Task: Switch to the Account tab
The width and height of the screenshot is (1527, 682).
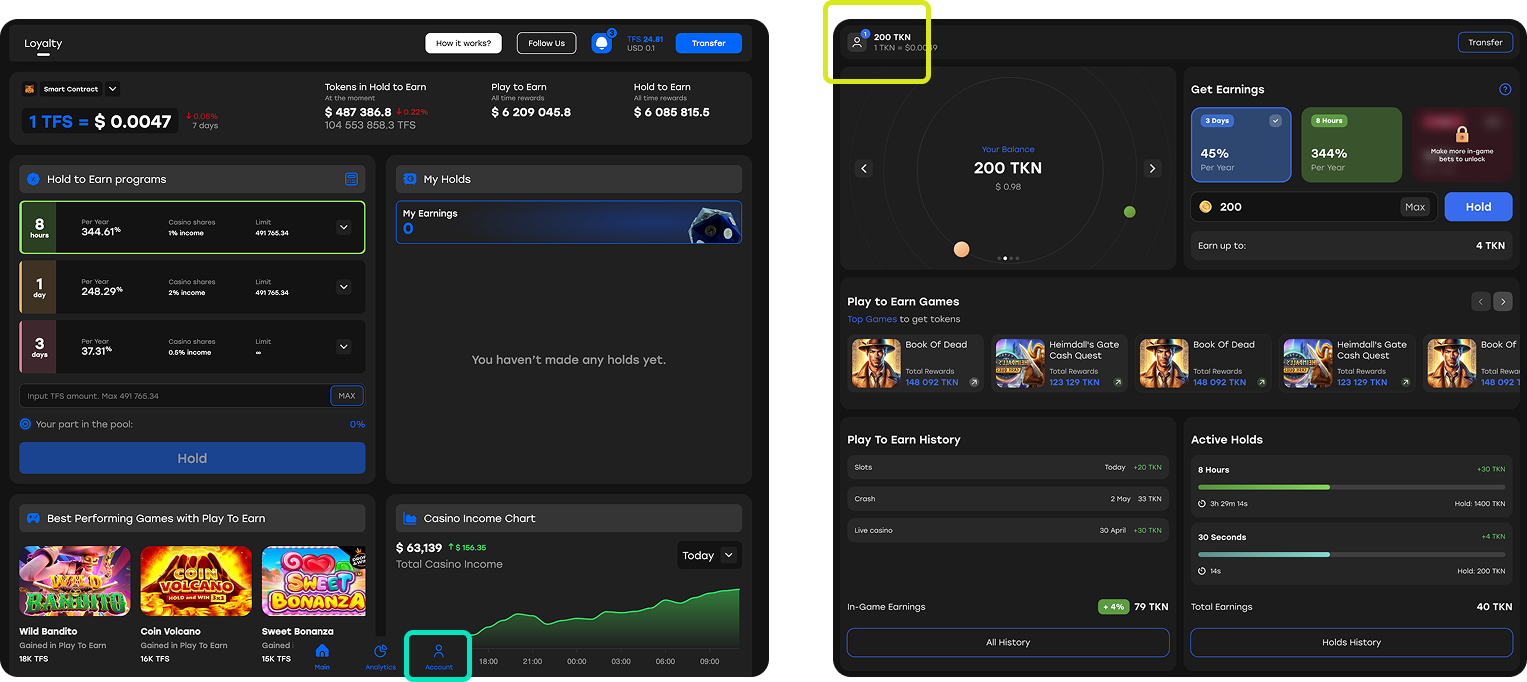Action: (438, 656)
